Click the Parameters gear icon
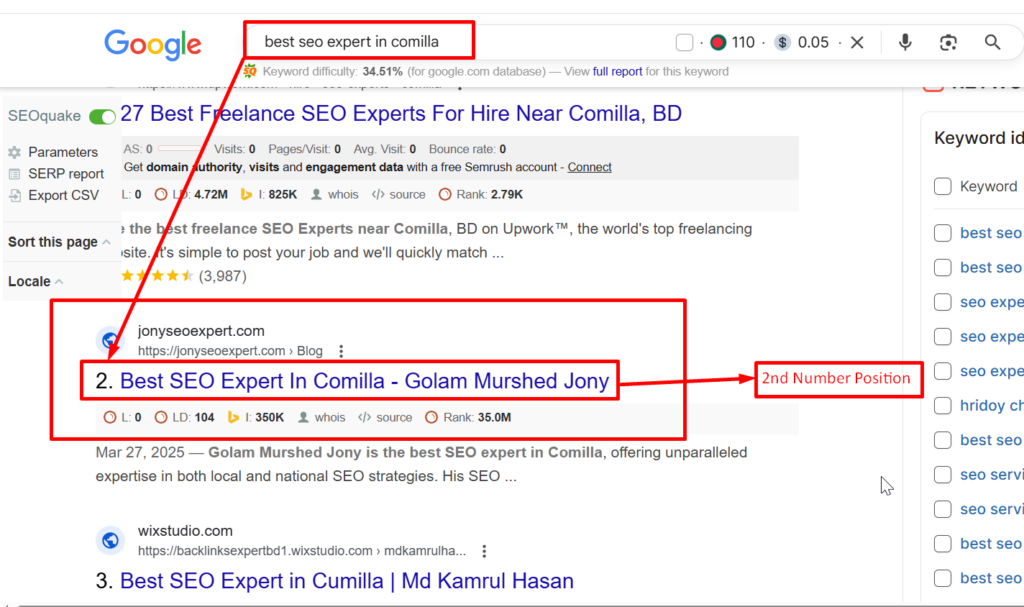1024x607 pixels. point(14,152)
